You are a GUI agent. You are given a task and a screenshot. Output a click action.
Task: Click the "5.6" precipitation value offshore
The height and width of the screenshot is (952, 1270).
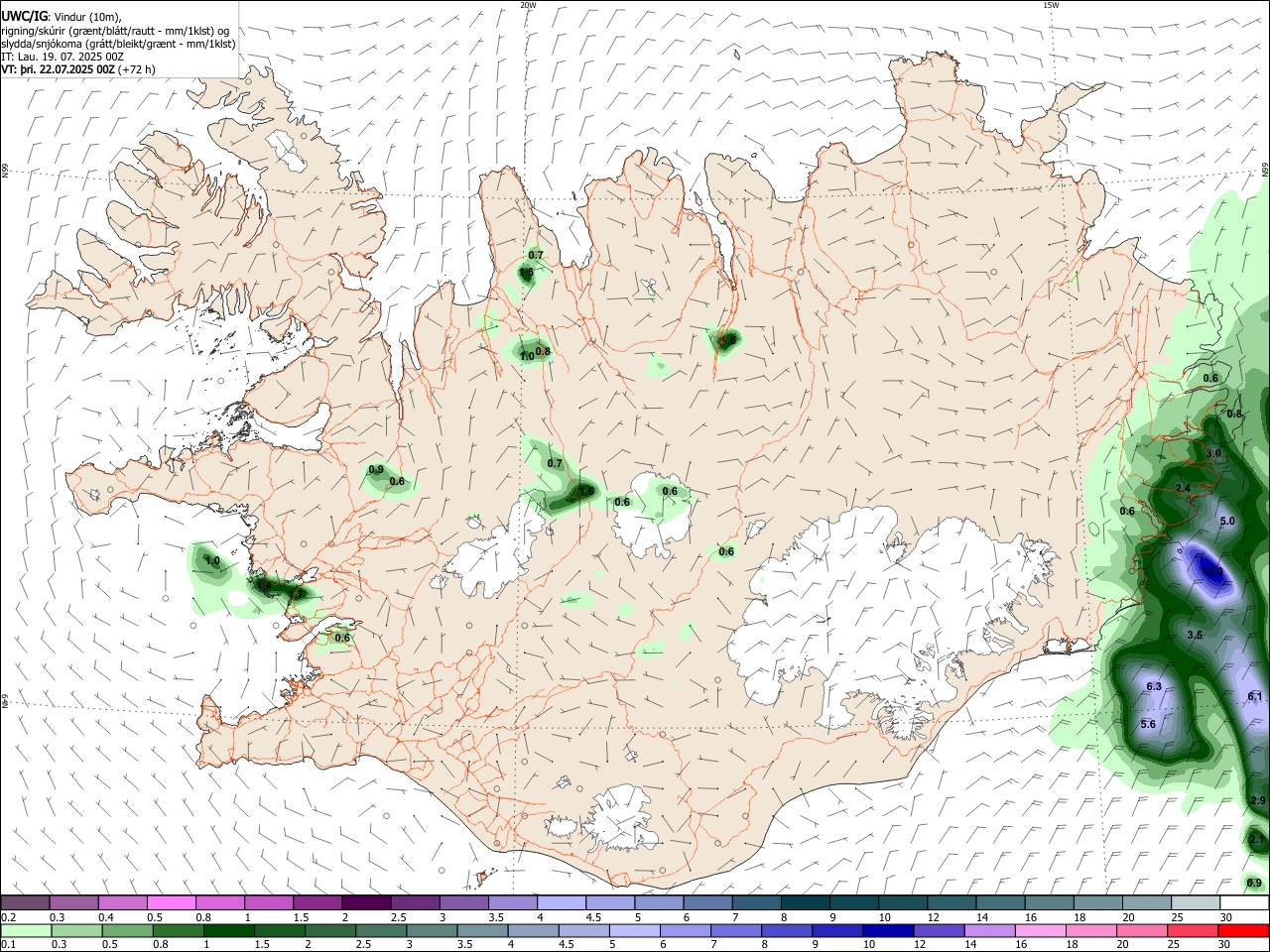[1148, 724]
